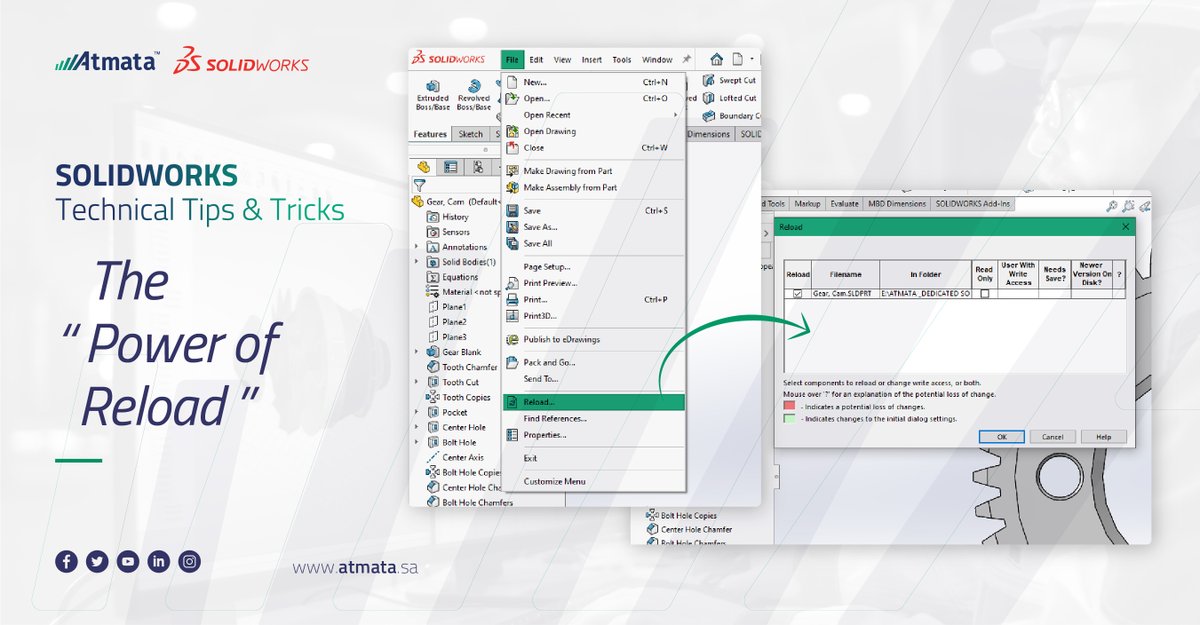Screen dimensions: 1200x625
Task: Open the Tools menu
Action: pyautogui.click(x=622, y=60)
